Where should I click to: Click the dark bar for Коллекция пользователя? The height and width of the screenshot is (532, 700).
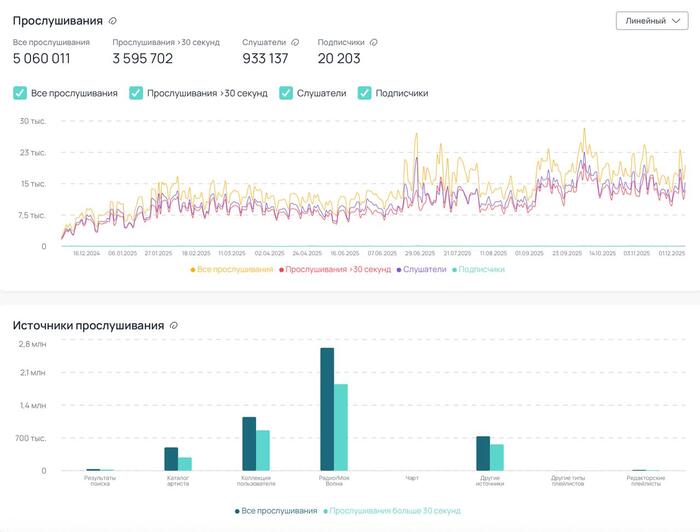tap(249, 443)
